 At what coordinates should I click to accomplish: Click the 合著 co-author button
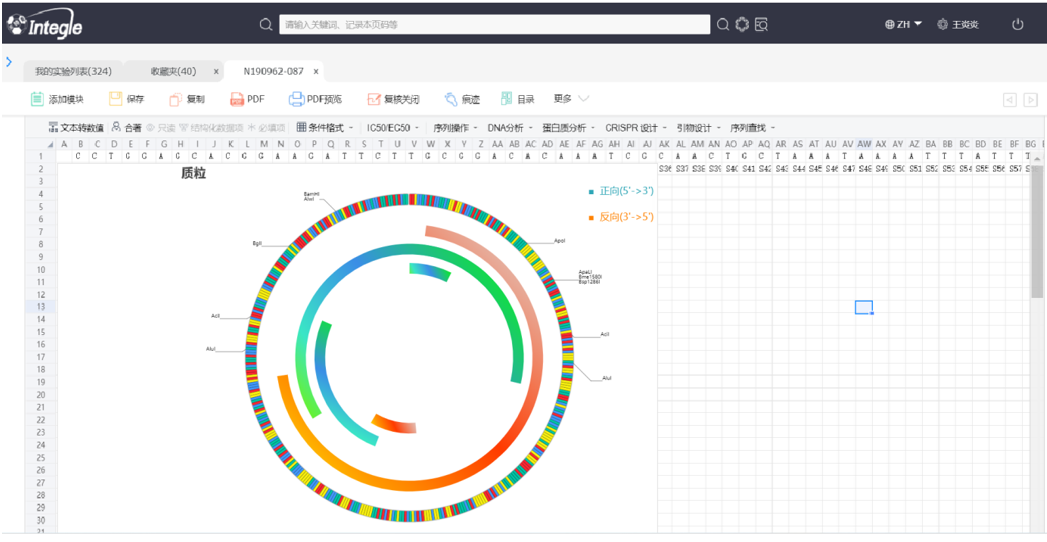pyautogui.click(x=127, y=128)
